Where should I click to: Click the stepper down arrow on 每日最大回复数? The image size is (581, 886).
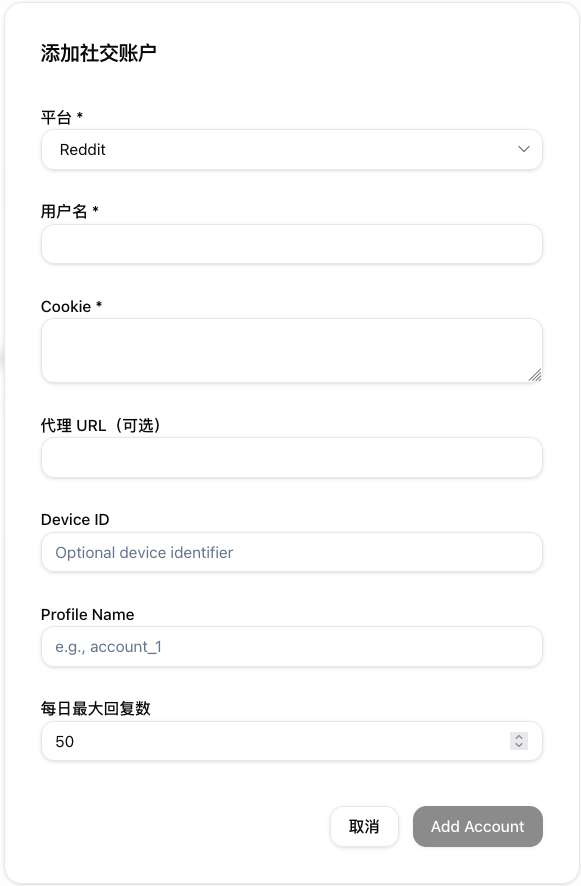click(519, 745)
